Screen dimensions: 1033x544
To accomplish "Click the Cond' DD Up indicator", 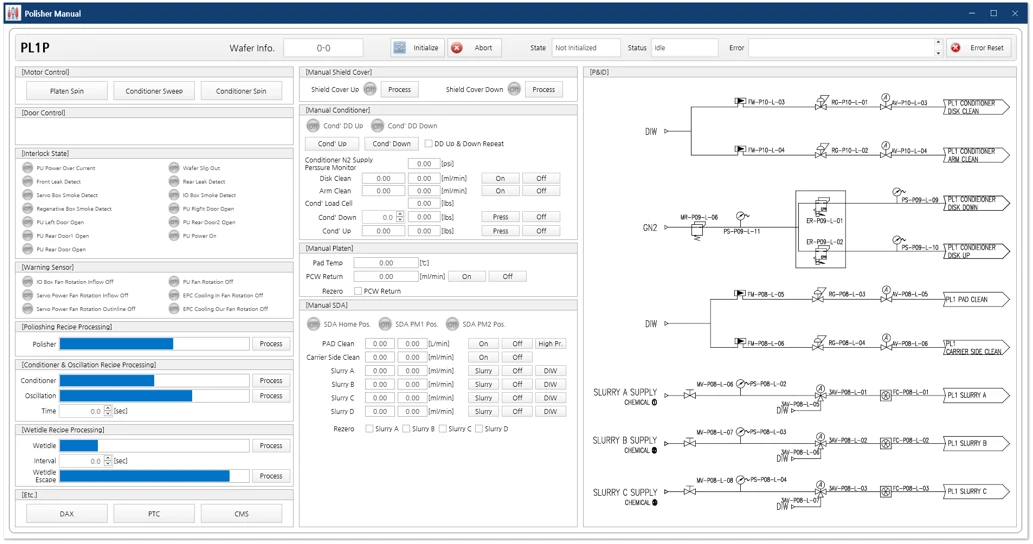I will pyautogui.click(x=313, y=126).
